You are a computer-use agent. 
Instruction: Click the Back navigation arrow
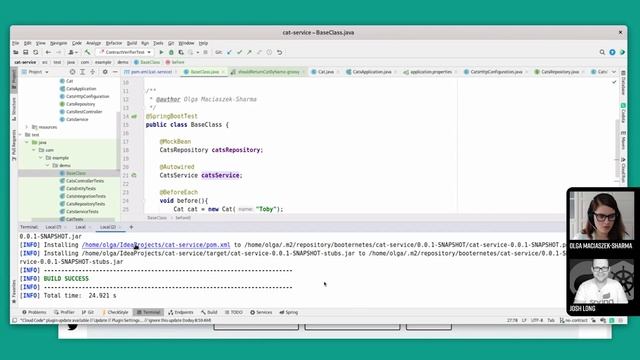[48, 52]
